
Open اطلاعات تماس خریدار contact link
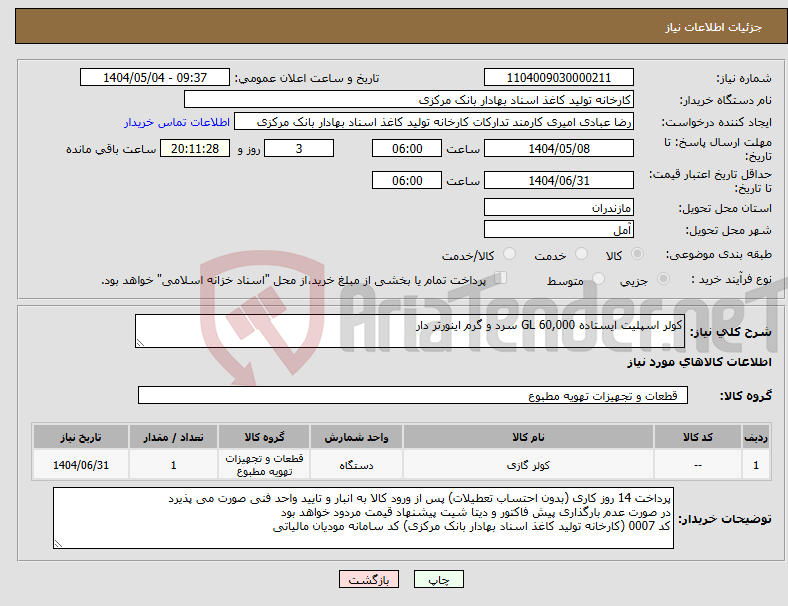177,122
